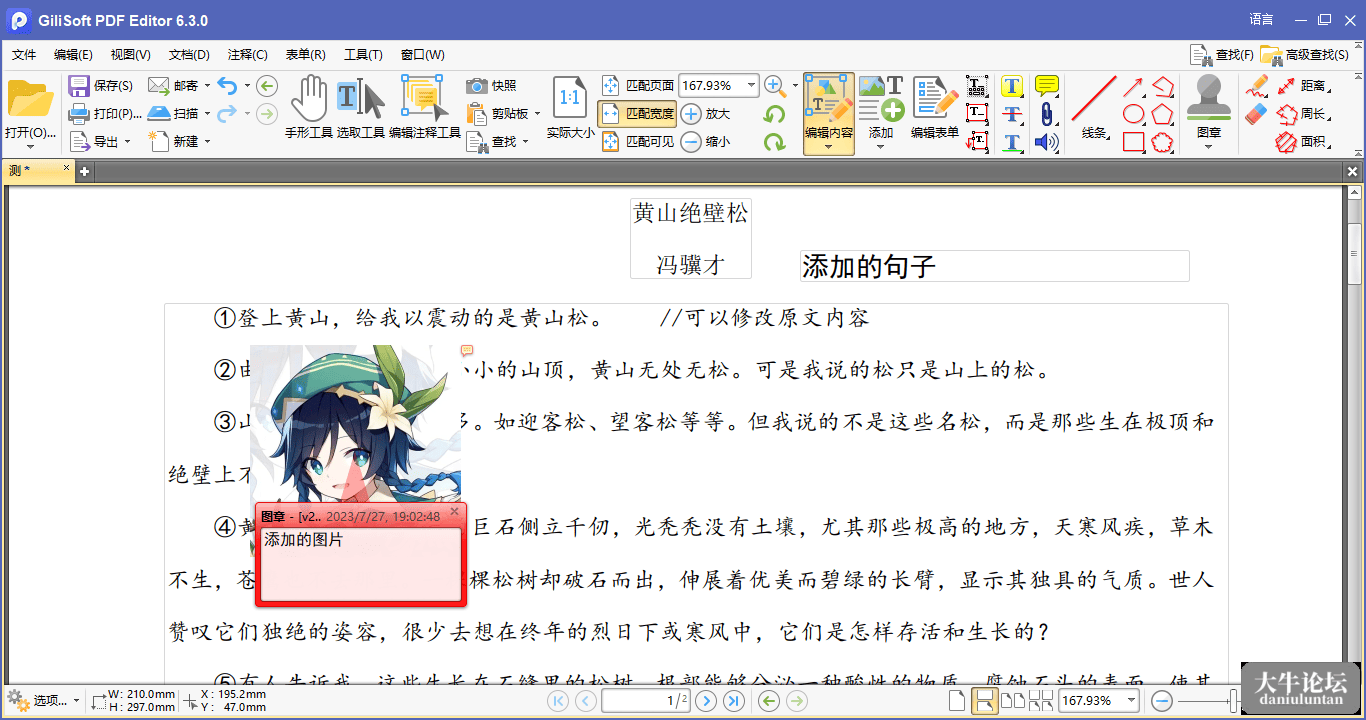Add a new document tab with plus
Viewport: 1366px width, 720px height.
(85, 171)
